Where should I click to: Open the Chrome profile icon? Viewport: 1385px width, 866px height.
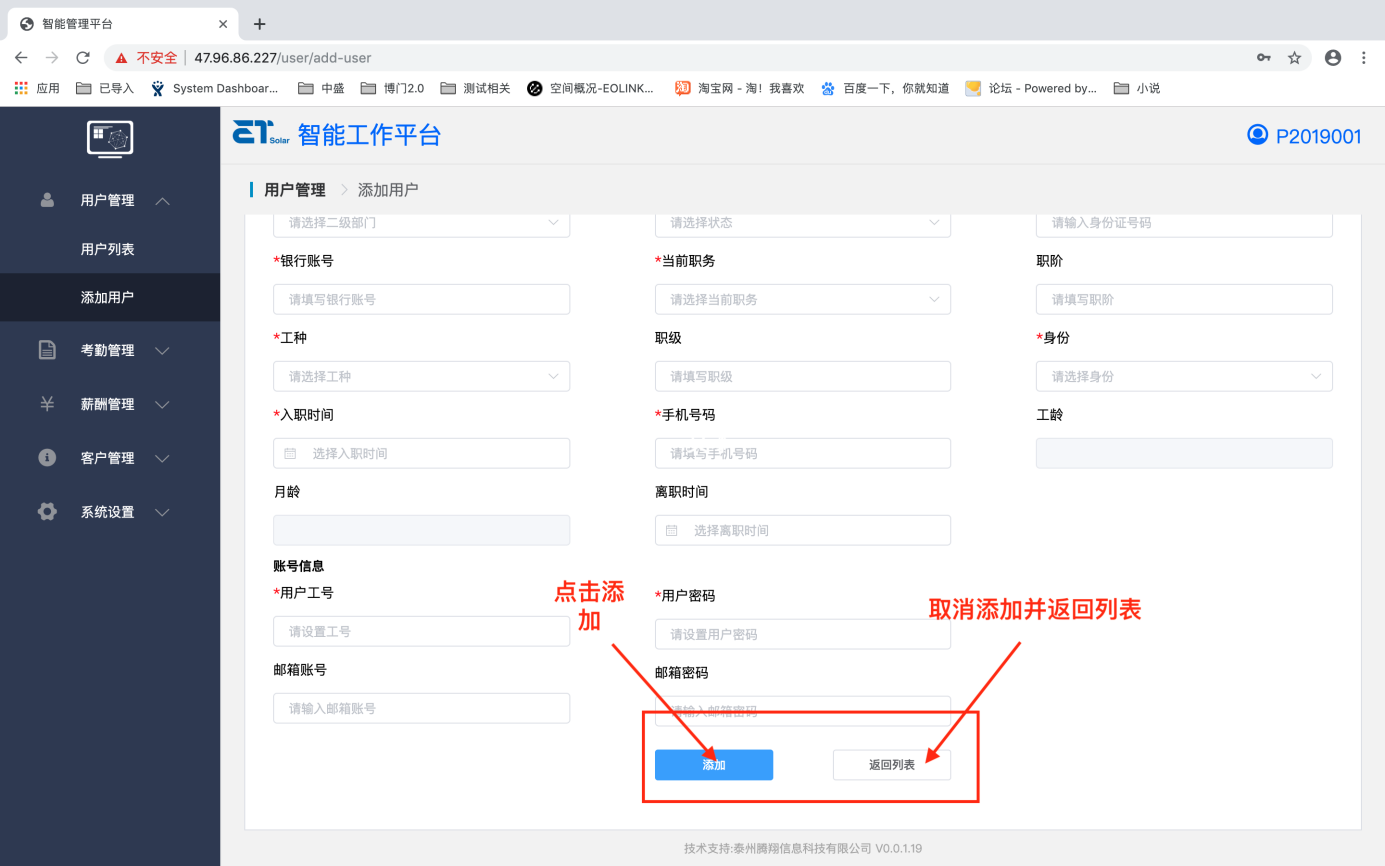1332,58
